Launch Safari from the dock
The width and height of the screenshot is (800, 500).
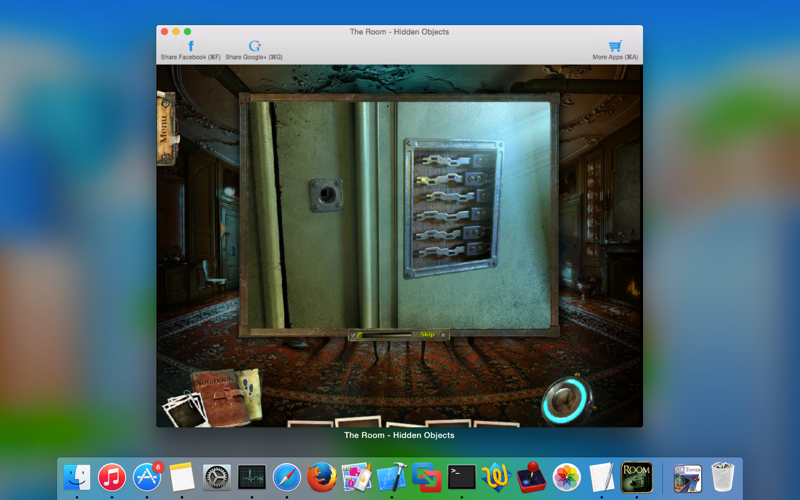point(287,478)
